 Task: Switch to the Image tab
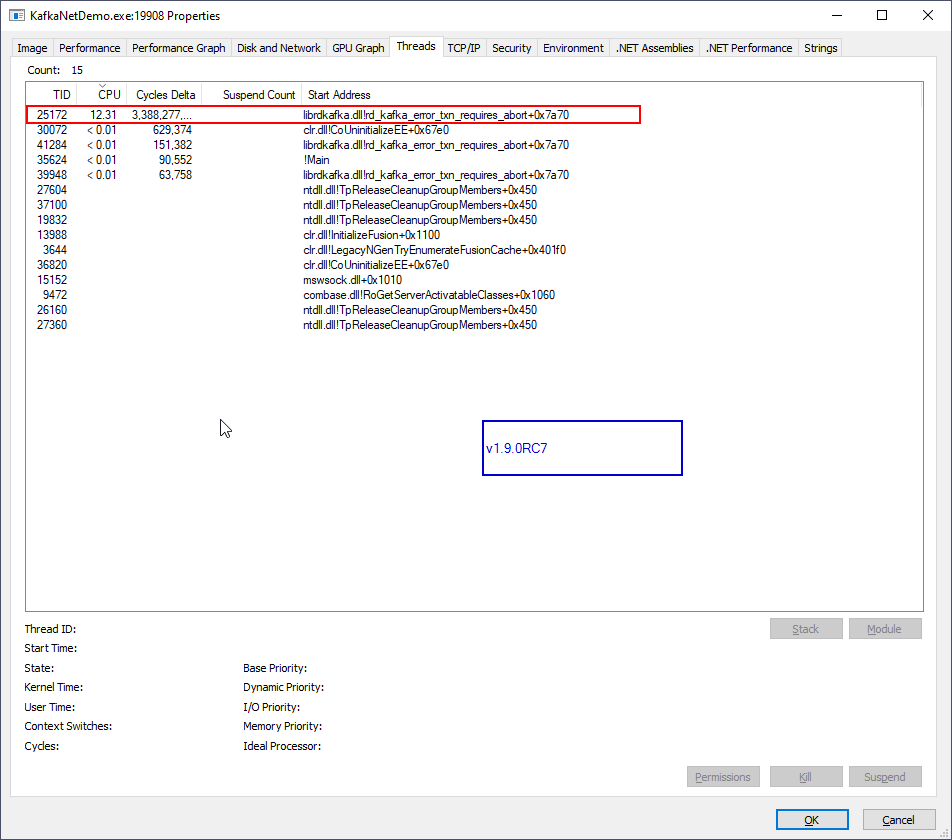[32, 47]
